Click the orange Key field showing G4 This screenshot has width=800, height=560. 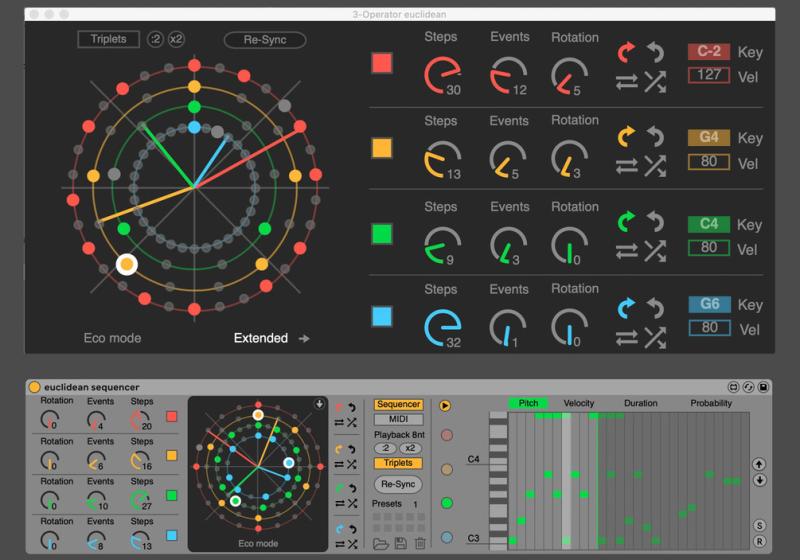(x=709, y=137)
